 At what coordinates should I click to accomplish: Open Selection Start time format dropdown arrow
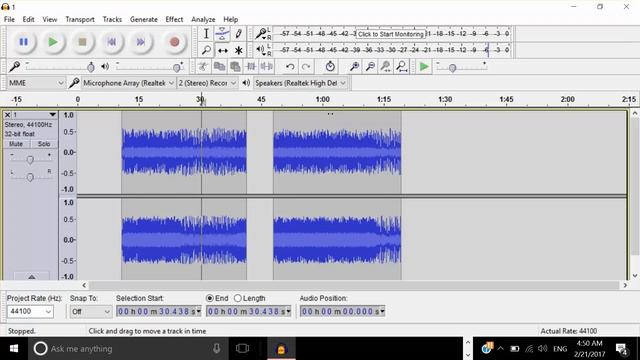click(x=199, y=311)
